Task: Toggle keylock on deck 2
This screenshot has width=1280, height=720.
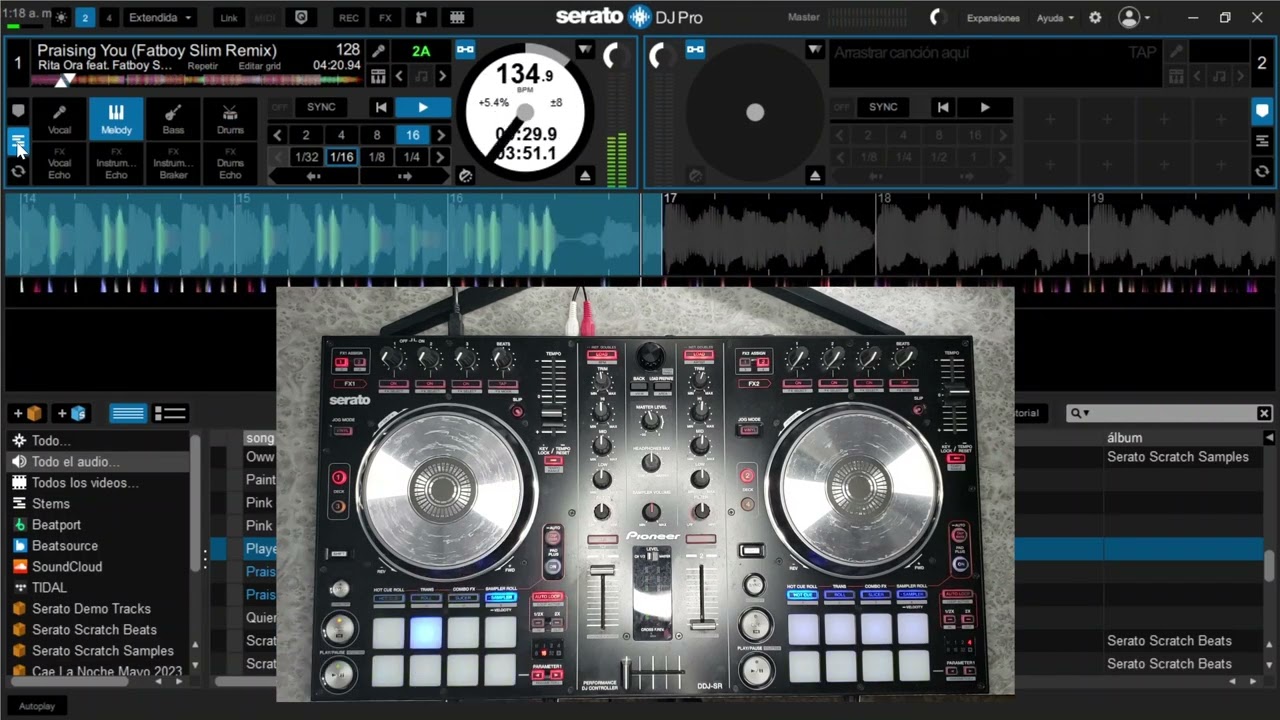Action: (x=1219, y=76)
